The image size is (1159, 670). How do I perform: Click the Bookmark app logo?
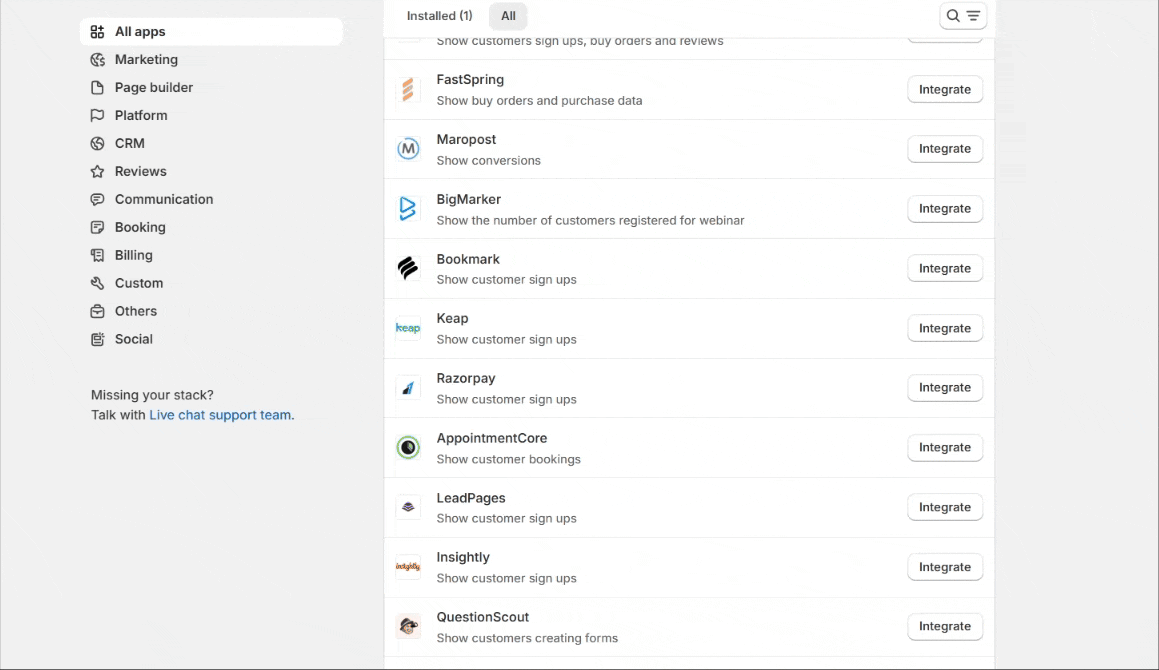408,268
